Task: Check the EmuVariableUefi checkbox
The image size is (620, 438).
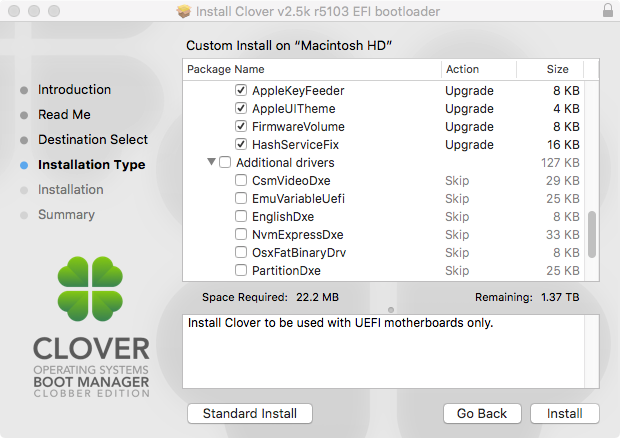Action: (241, 199)
